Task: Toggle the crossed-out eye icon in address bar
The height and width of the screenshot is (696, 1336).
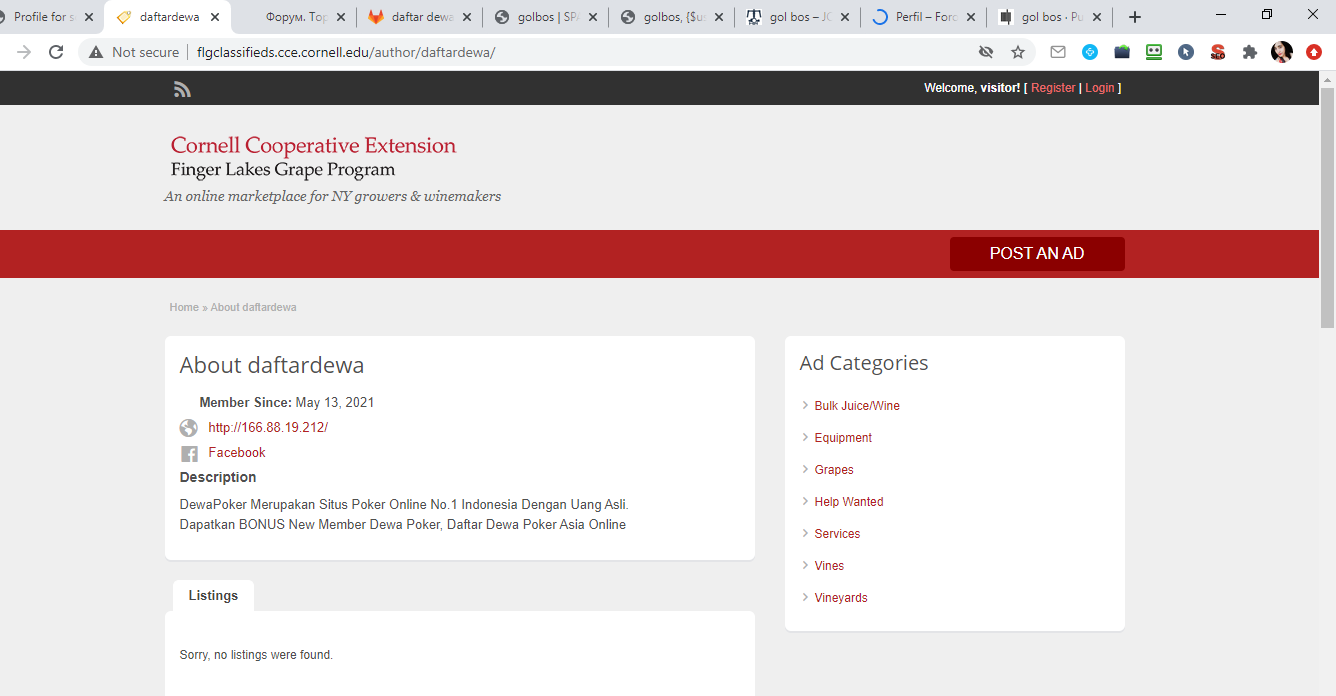Action: click(986, 52)
